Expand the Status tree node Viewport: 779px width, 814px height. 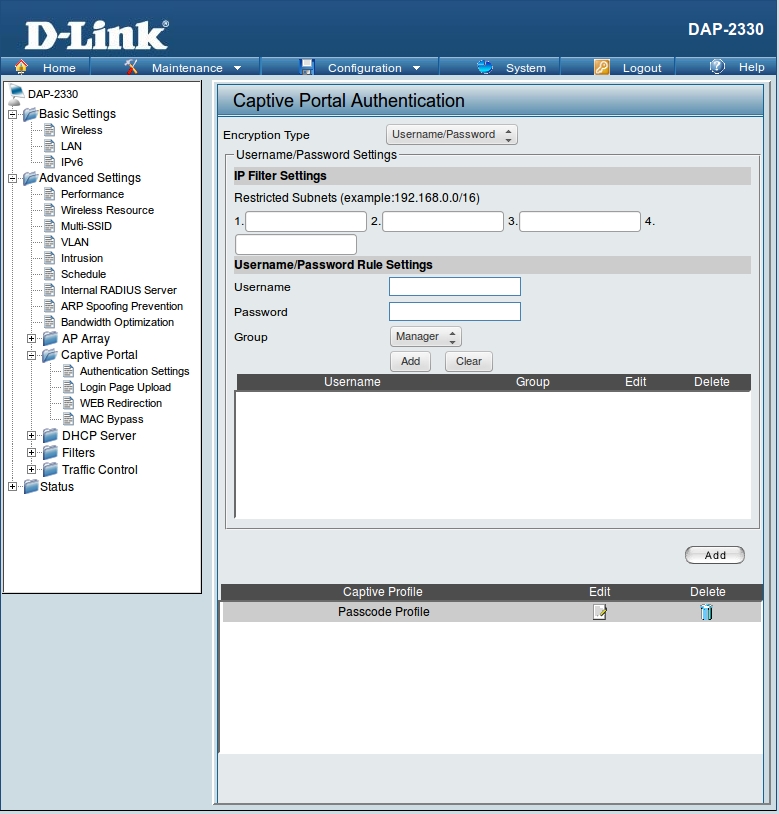tap(12, 487)
